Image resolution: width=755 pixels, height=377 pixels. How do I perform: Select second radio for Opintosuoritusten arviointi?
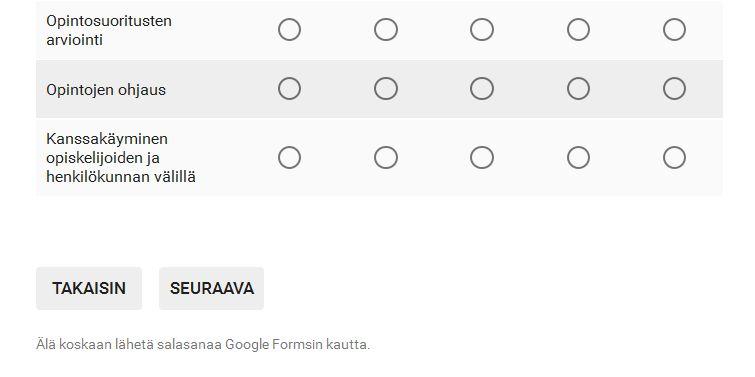[386, 30]
